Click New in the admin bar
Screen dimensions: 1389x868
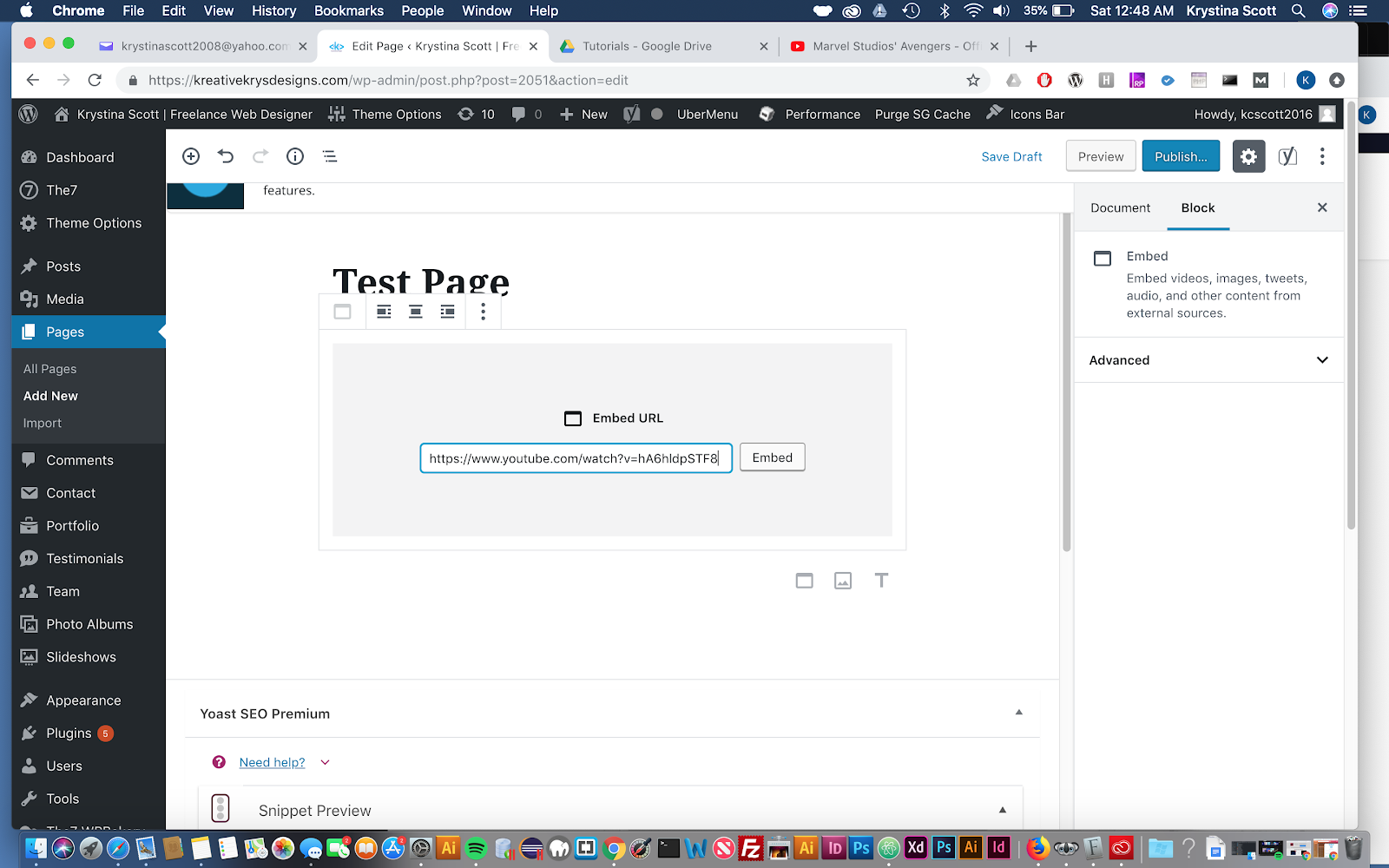click(583, 114)
